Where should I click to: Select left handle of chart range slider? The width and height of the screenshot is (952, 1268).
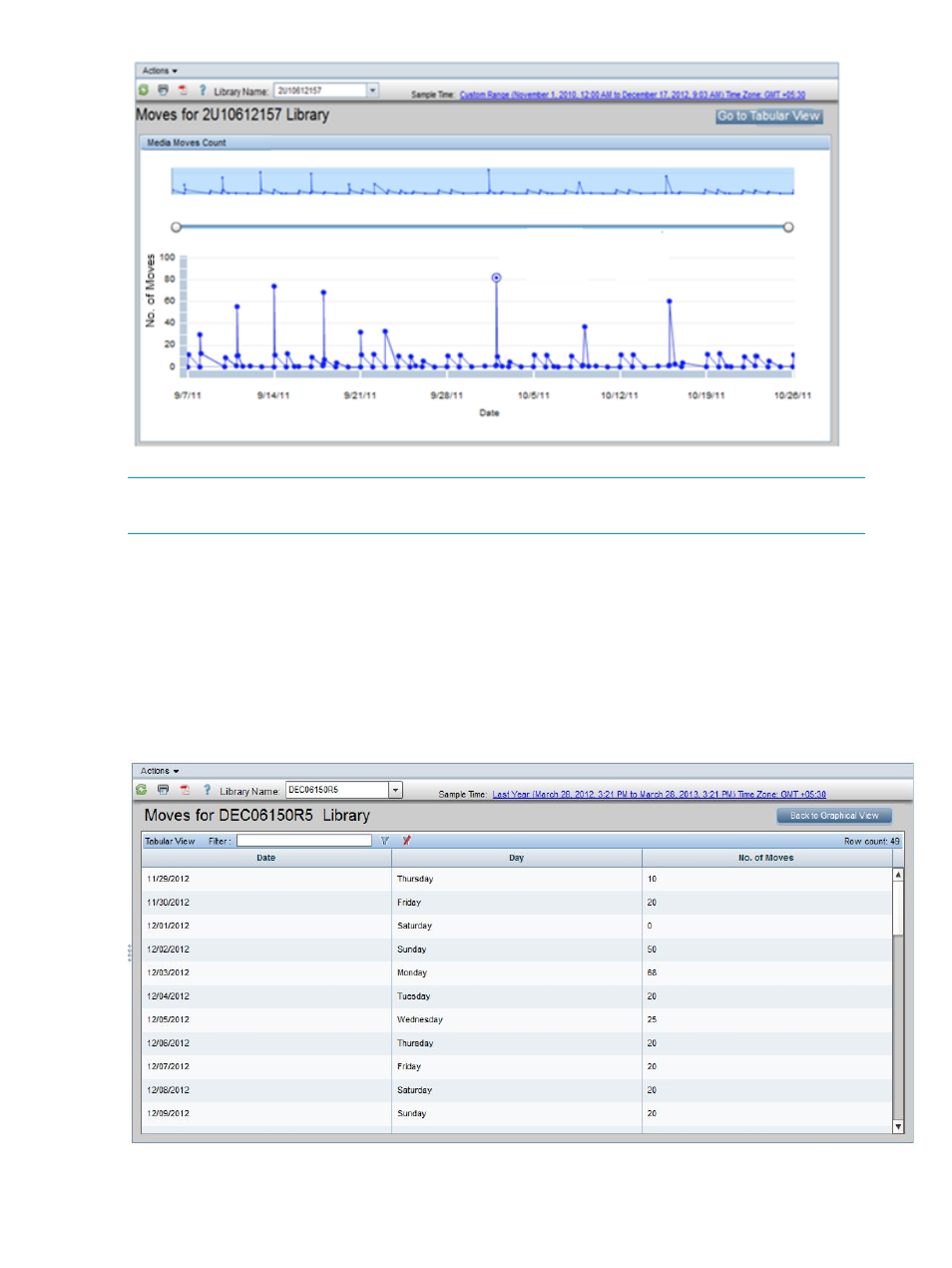[177, 228]
